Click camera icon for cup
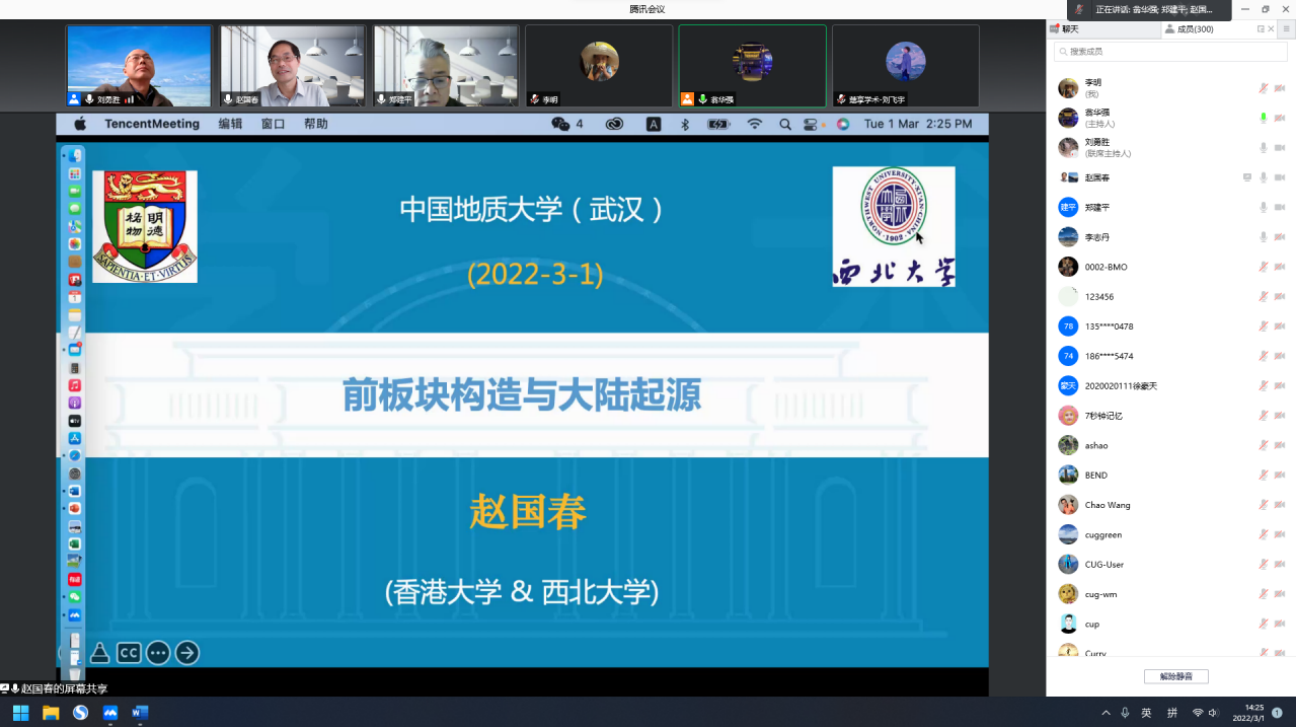Image resolution: width=1299 pixels, height=727 pixels. click(1280, 624)
